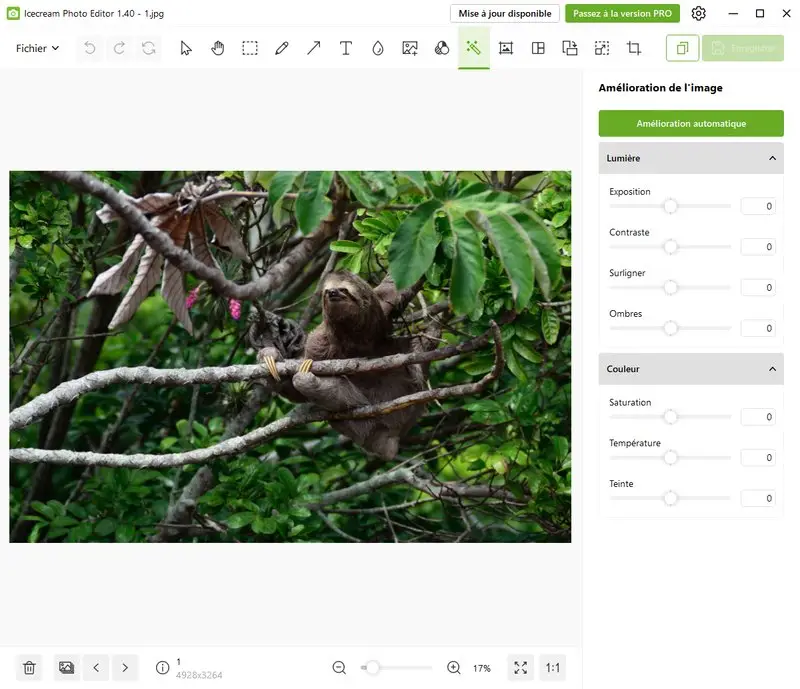The image size is (800, 689).
Task: Select the blur drop tool
Action: pos(378,48)
